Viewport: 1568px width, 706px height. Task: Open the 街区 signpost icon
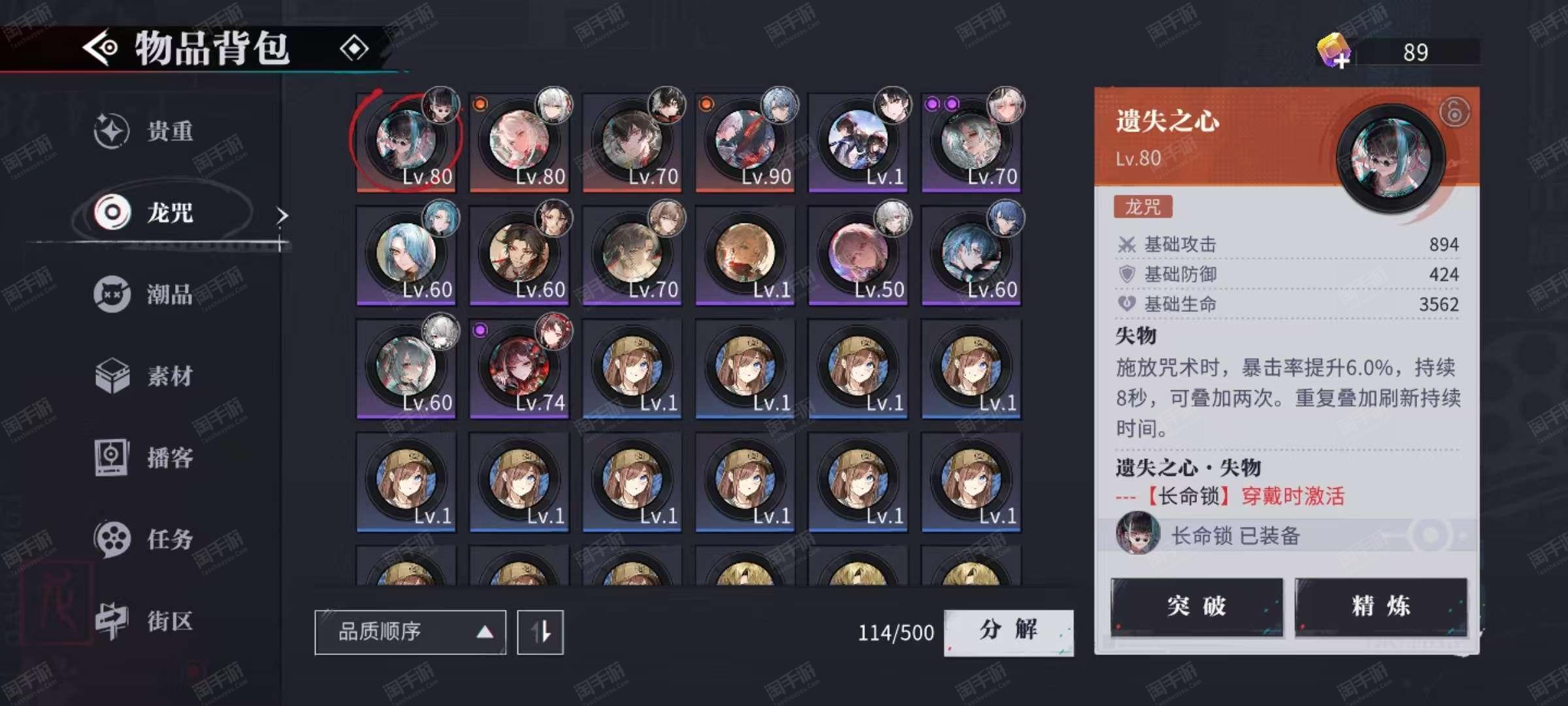click(x=111, y=620)
